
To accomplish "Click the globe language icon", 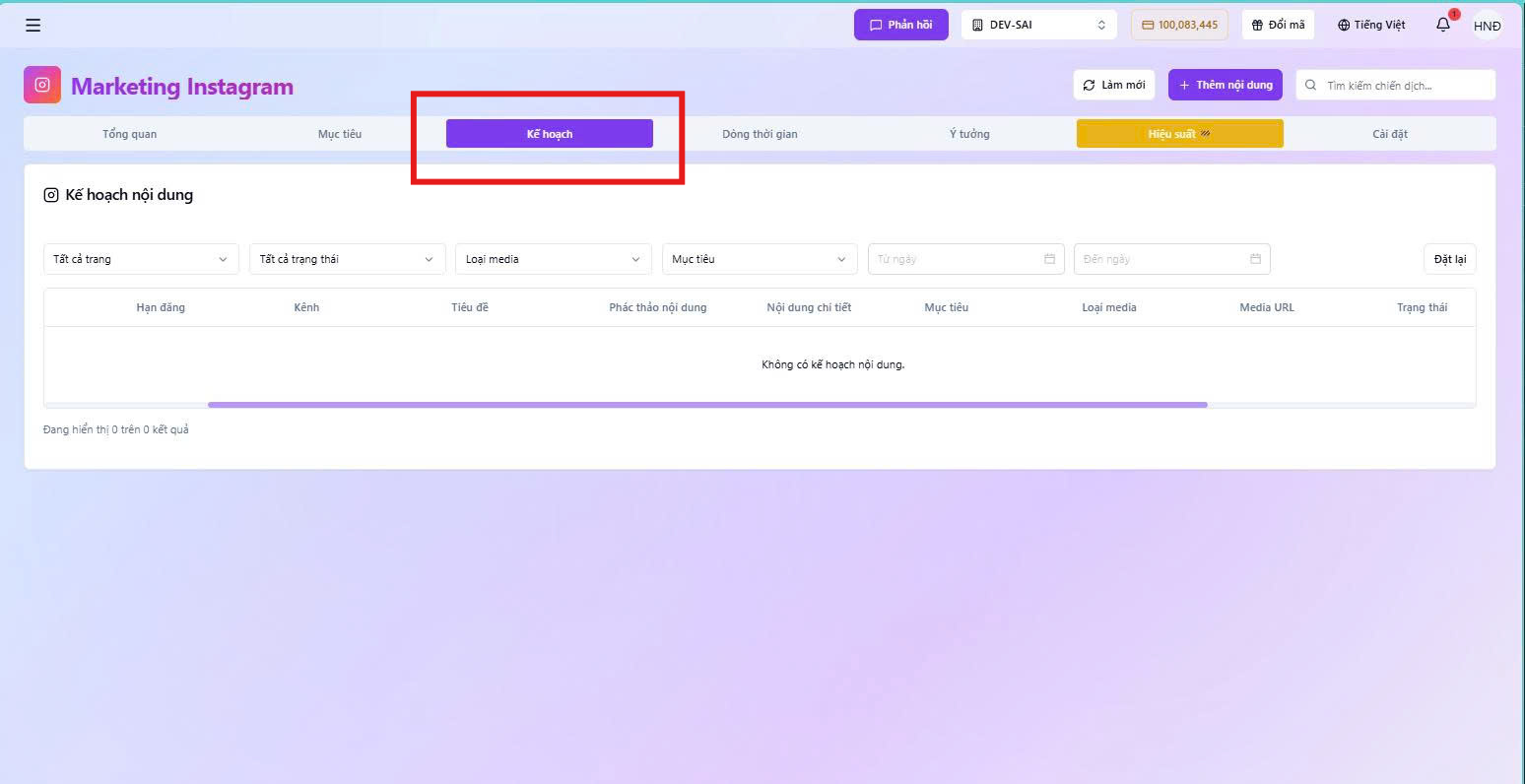I will (1344, 25).
